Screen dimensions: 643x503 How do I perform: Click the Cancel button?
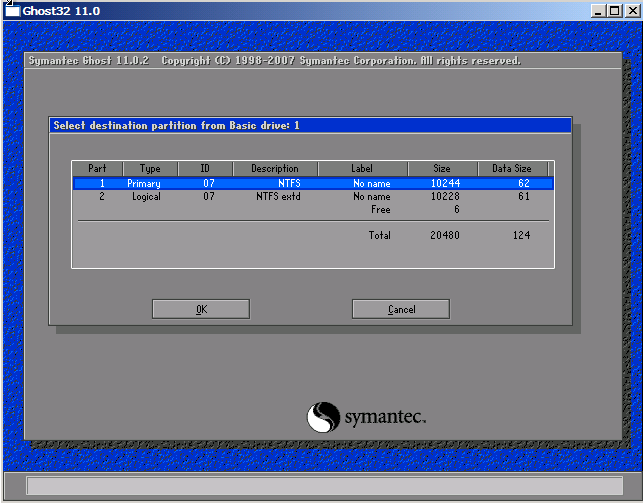(x=401, y=309)
